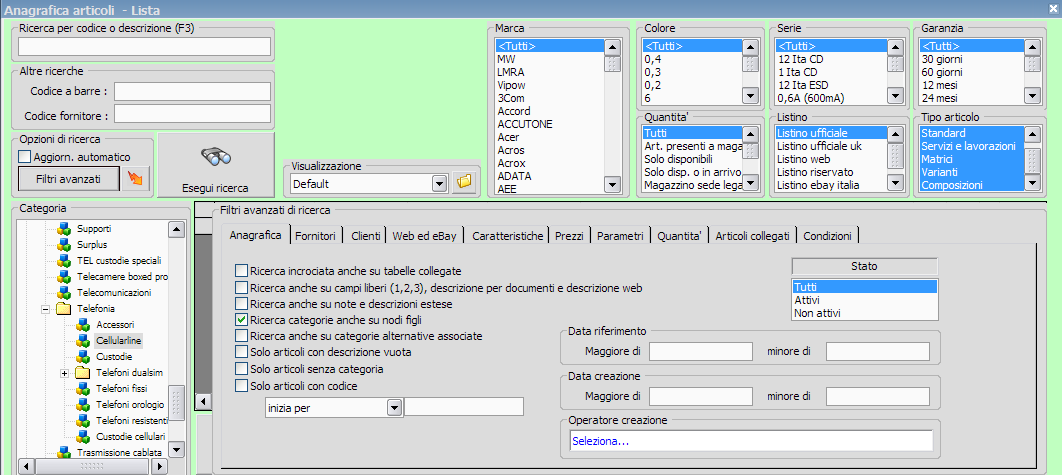This screenshot has height=475, width=1062.
Task: Check Solo articoli con codice
Action: pos(241,386)
